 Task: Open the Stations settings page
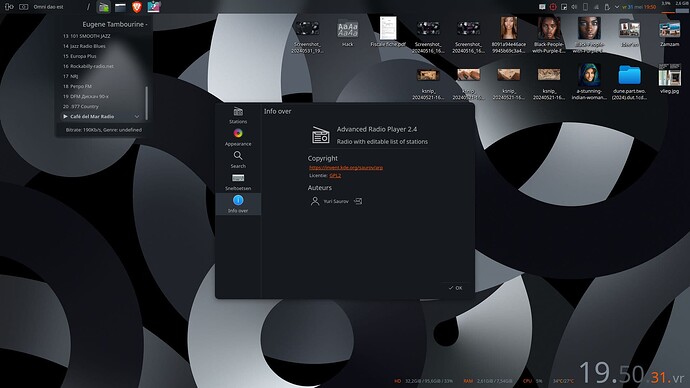(x=238, y=115)
